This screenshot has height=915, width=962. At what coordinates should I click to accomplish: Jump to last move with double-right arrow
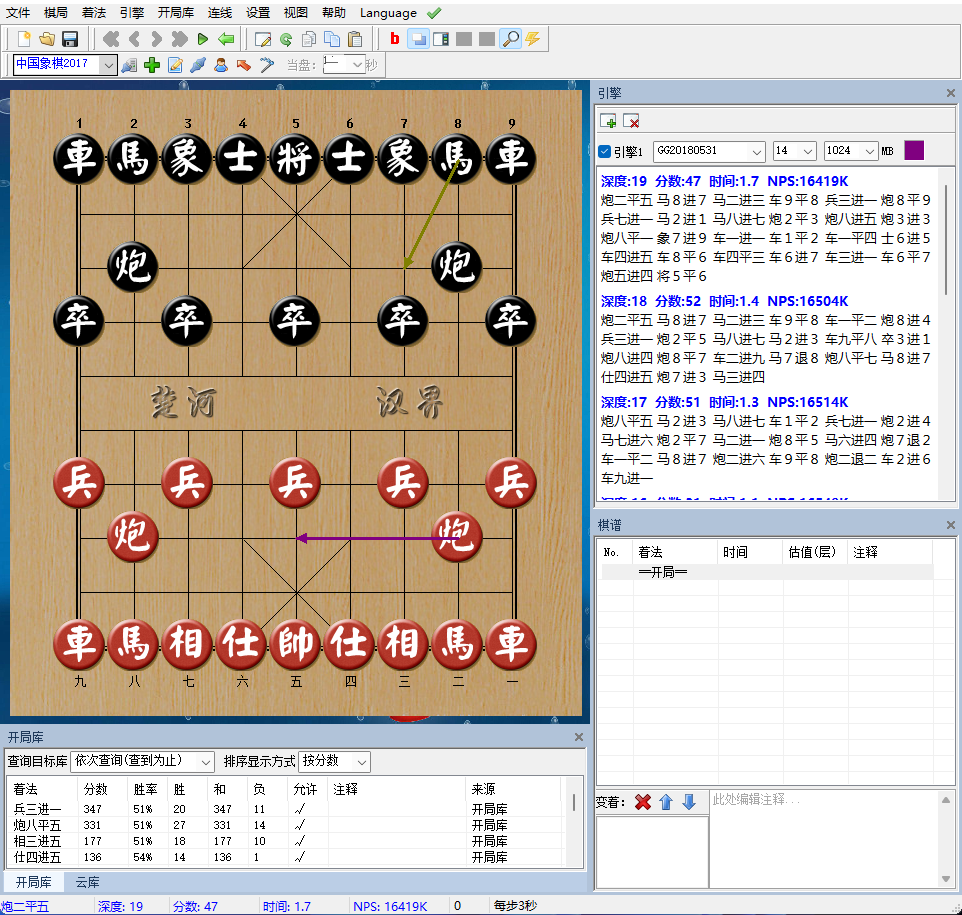[x=179, y=39]
